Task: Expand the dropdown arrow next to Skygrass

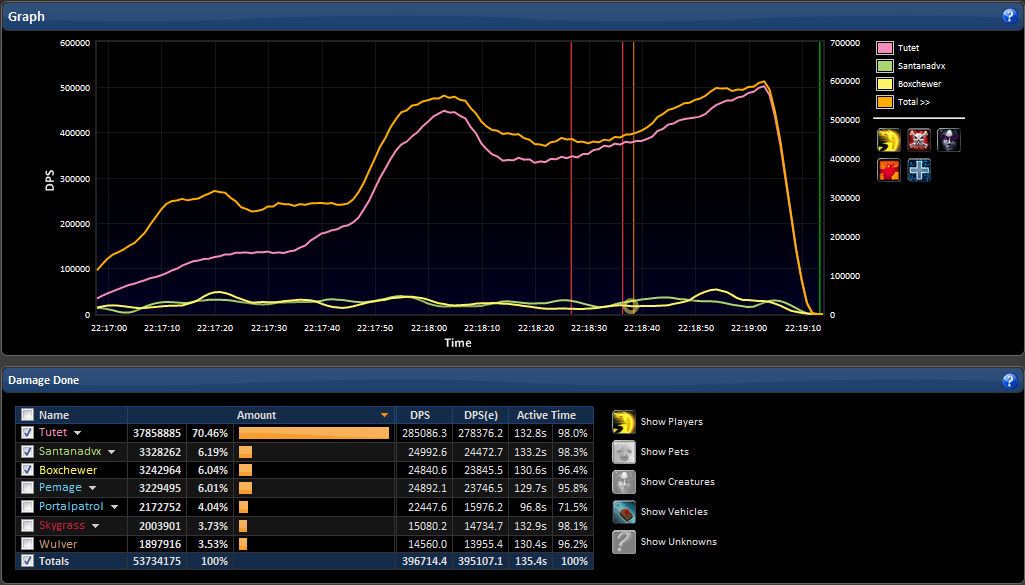Action: [95, 526]
